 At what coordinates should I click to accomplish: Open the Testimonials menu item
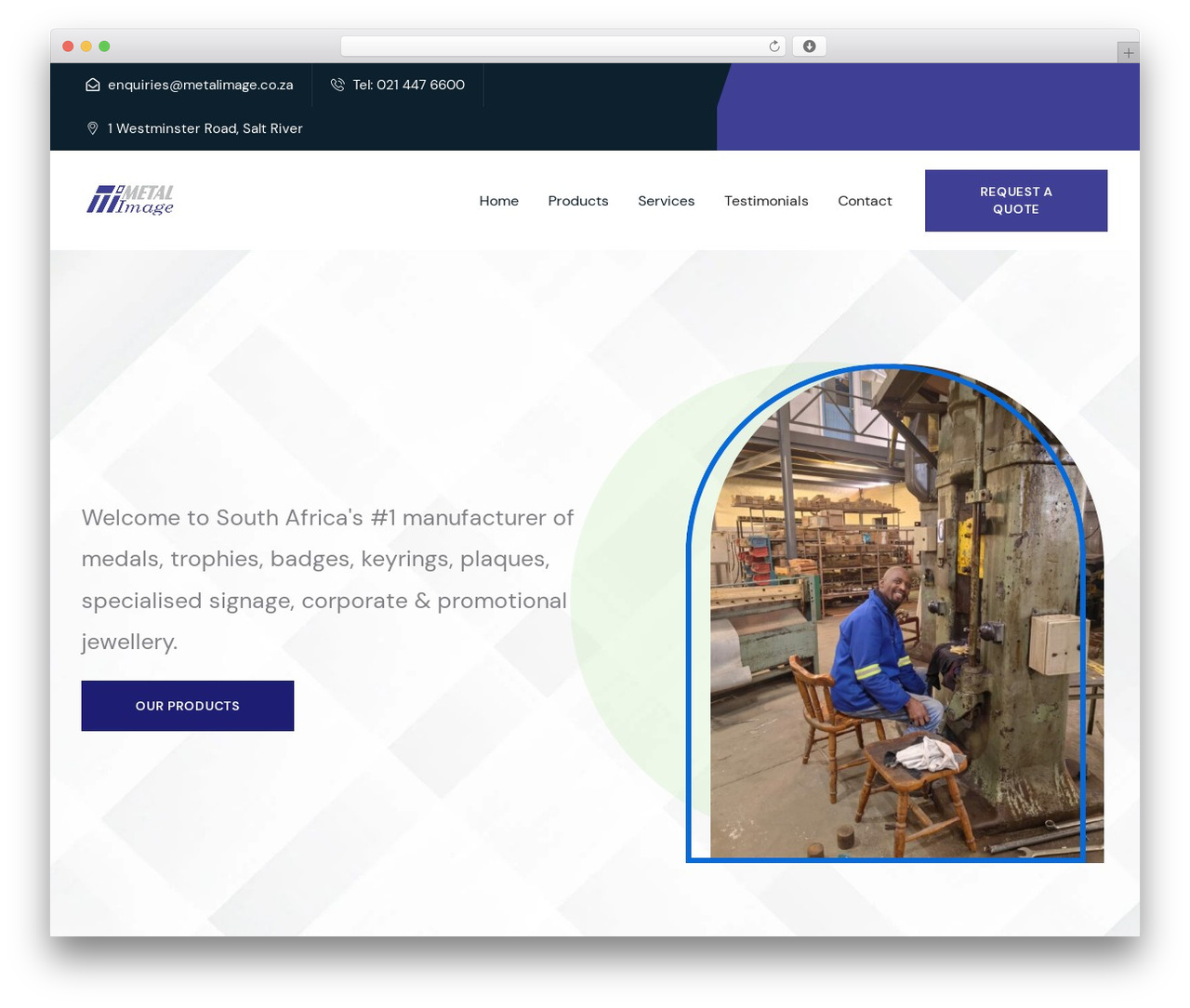coord(766,201)
